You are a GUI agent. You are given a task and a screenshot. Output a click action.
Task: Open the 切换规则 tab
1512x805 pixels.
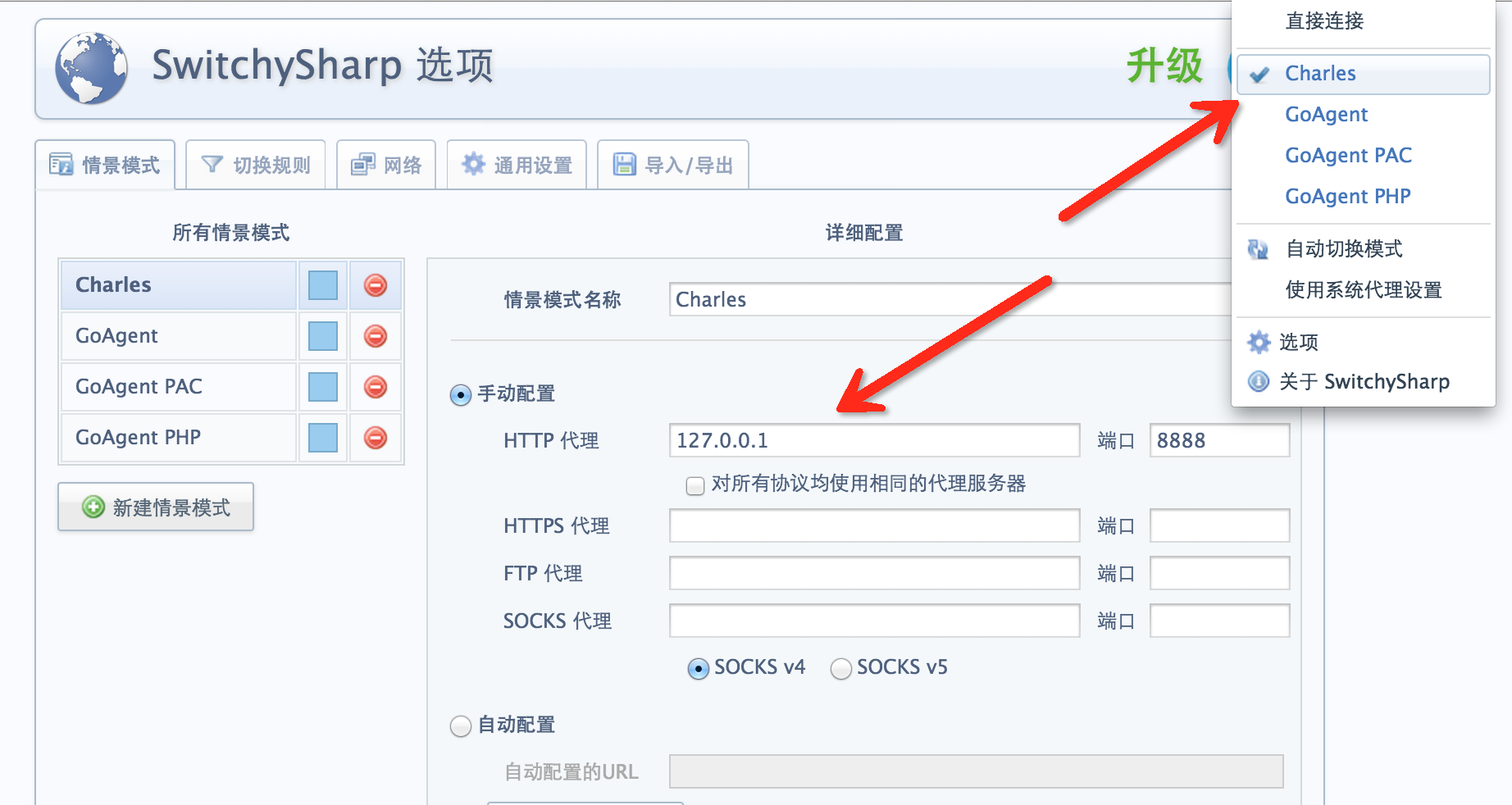[256, 166]
